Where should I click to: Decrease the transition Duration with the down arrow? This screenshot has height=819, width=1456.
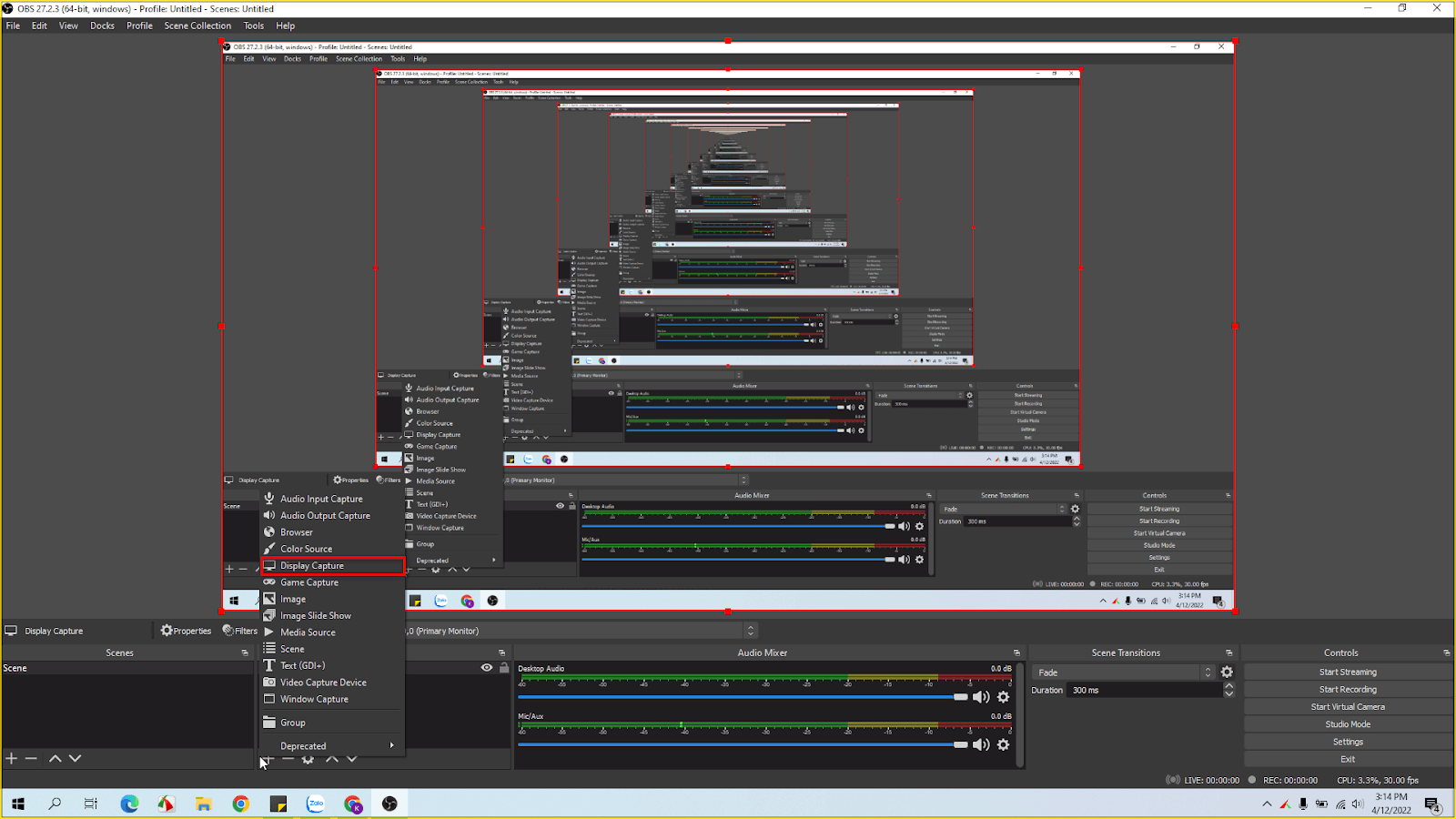tap(1228, 694)
